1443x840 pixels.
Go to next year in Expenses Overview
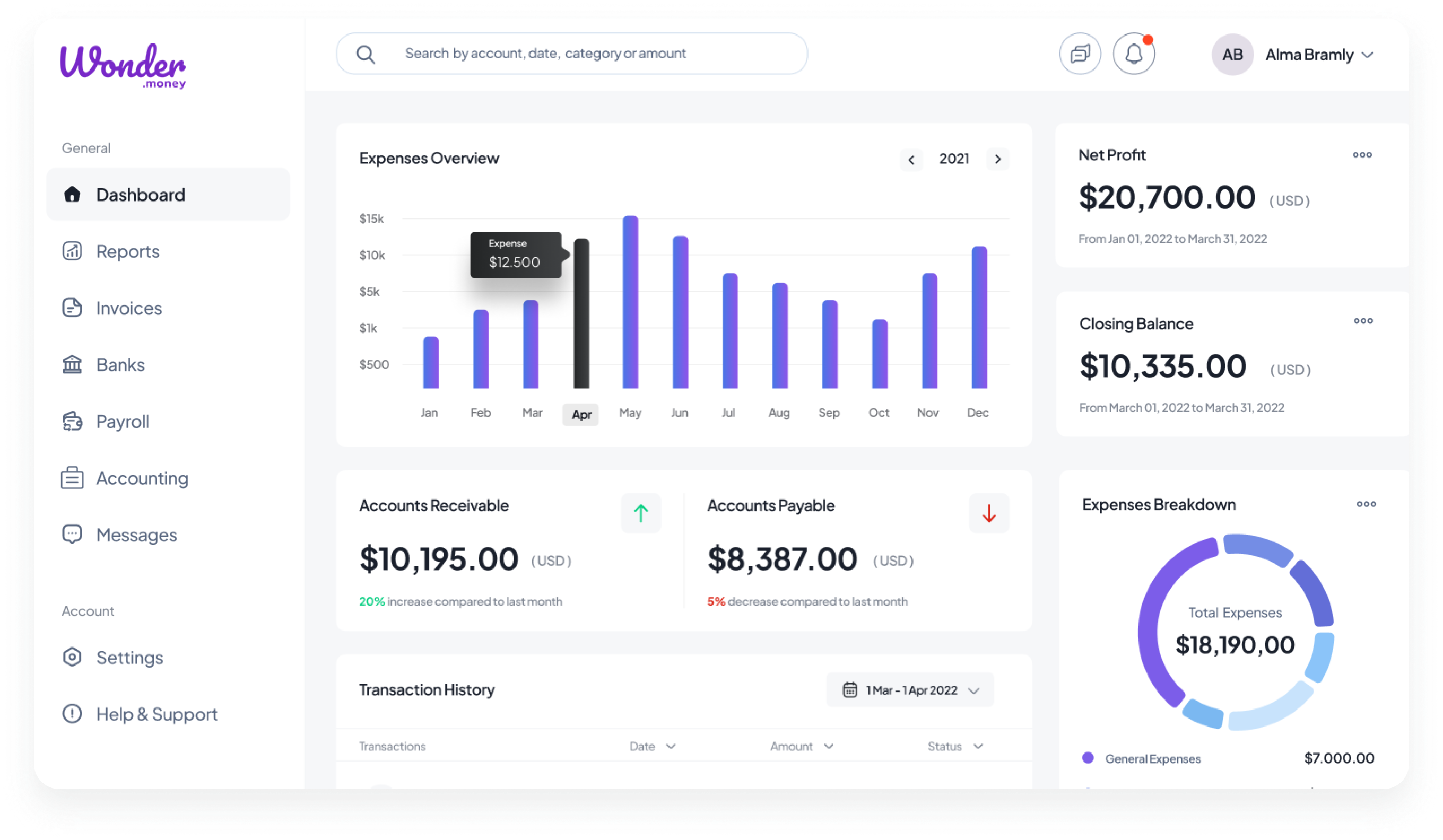pos(997,159)
